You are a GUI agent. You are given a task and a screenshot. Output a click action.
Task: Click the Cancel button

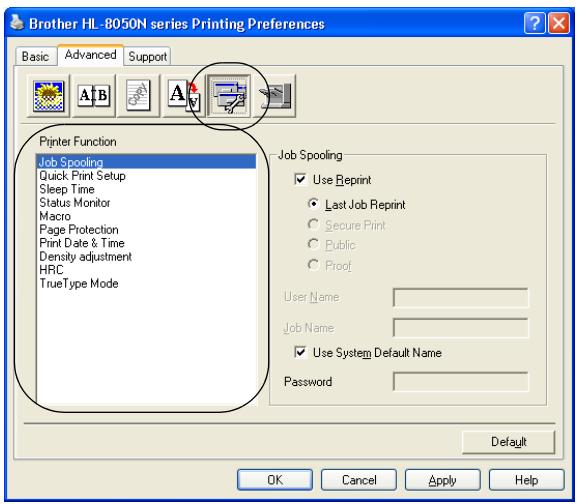pos(359,480)
